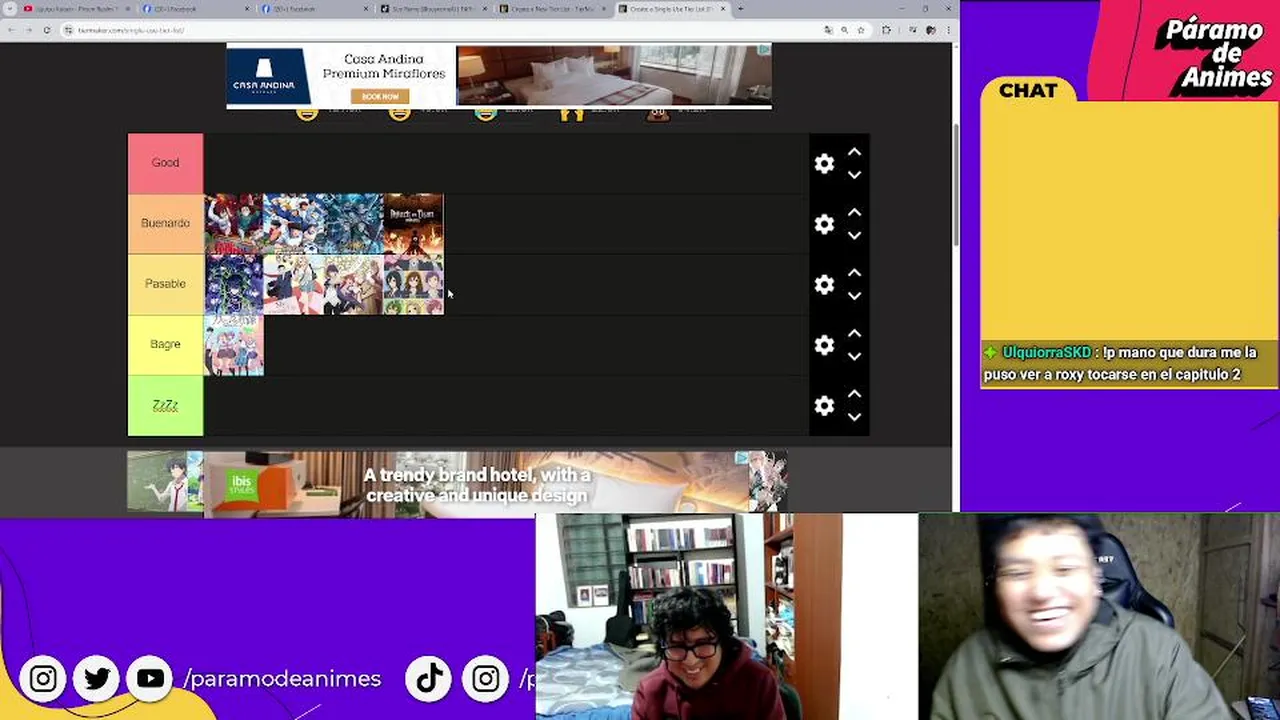This screenshot has height=720, width=1280.
Task: Click UlquiorraSKD chat message
Action: (x=1128, y=363)
